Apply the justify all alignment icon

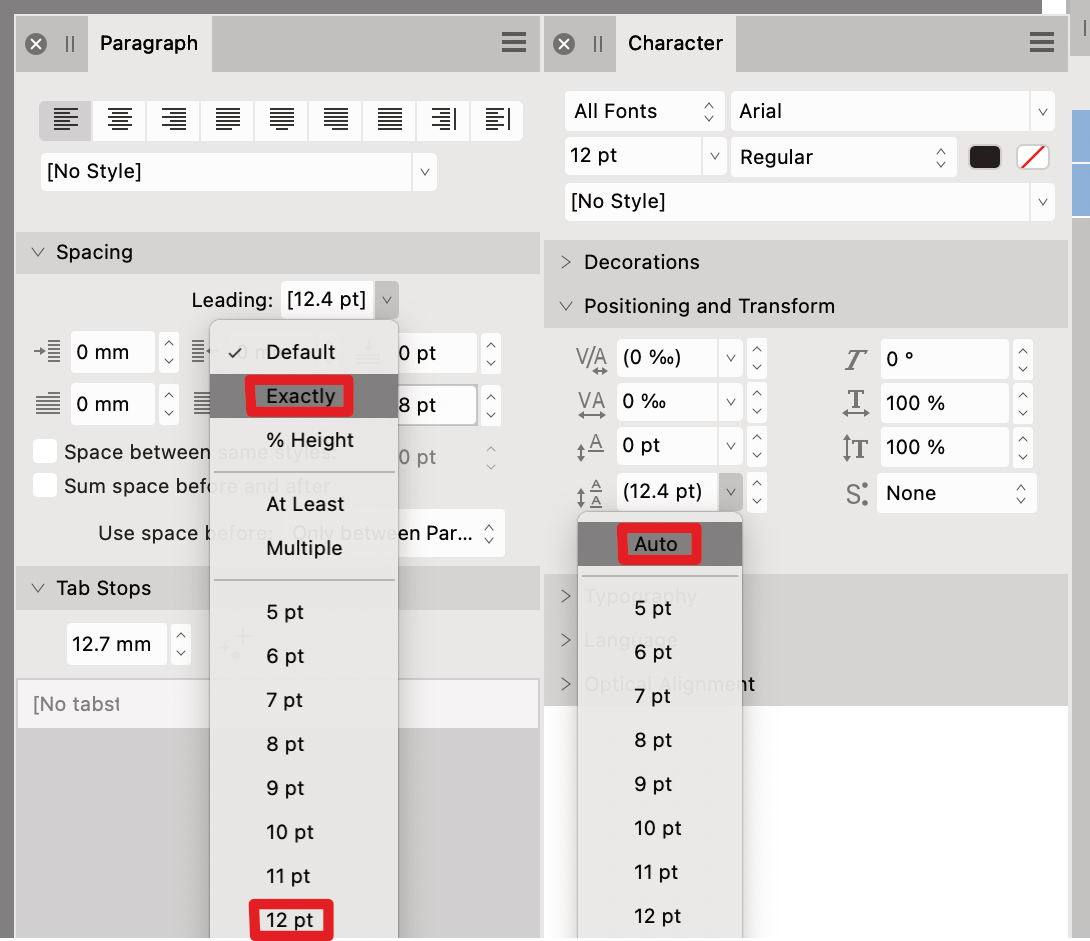[389, 120]
